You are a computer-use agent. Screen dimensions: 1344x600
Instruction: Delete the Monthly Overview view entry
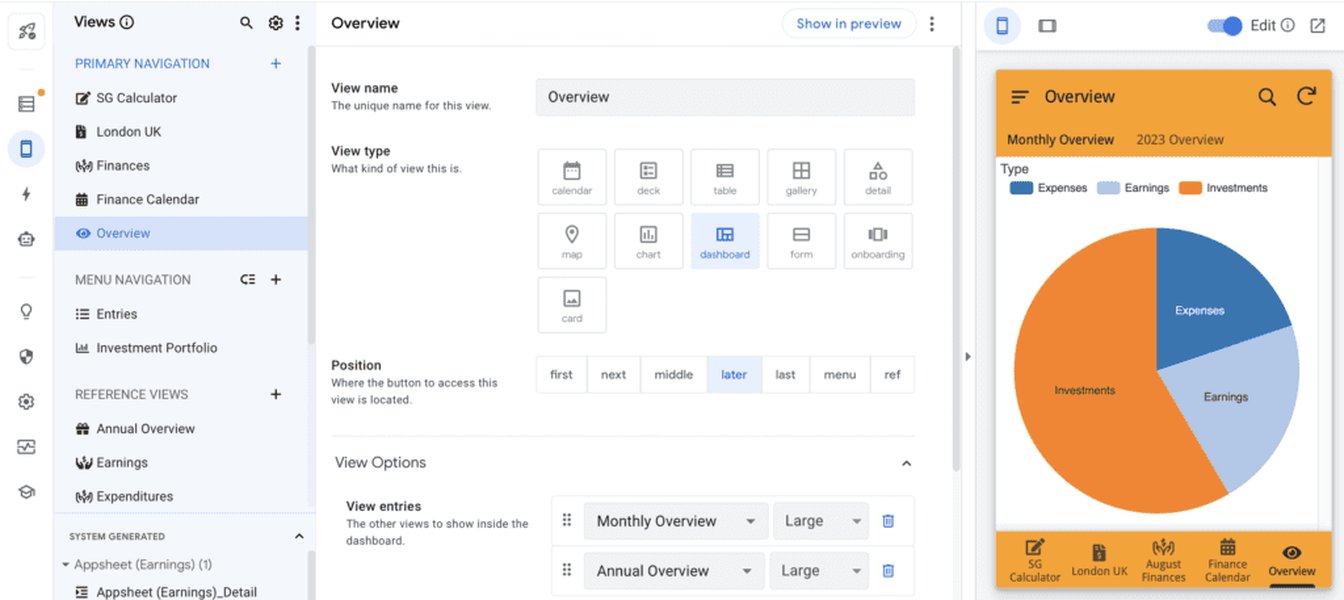pos(888,520)
